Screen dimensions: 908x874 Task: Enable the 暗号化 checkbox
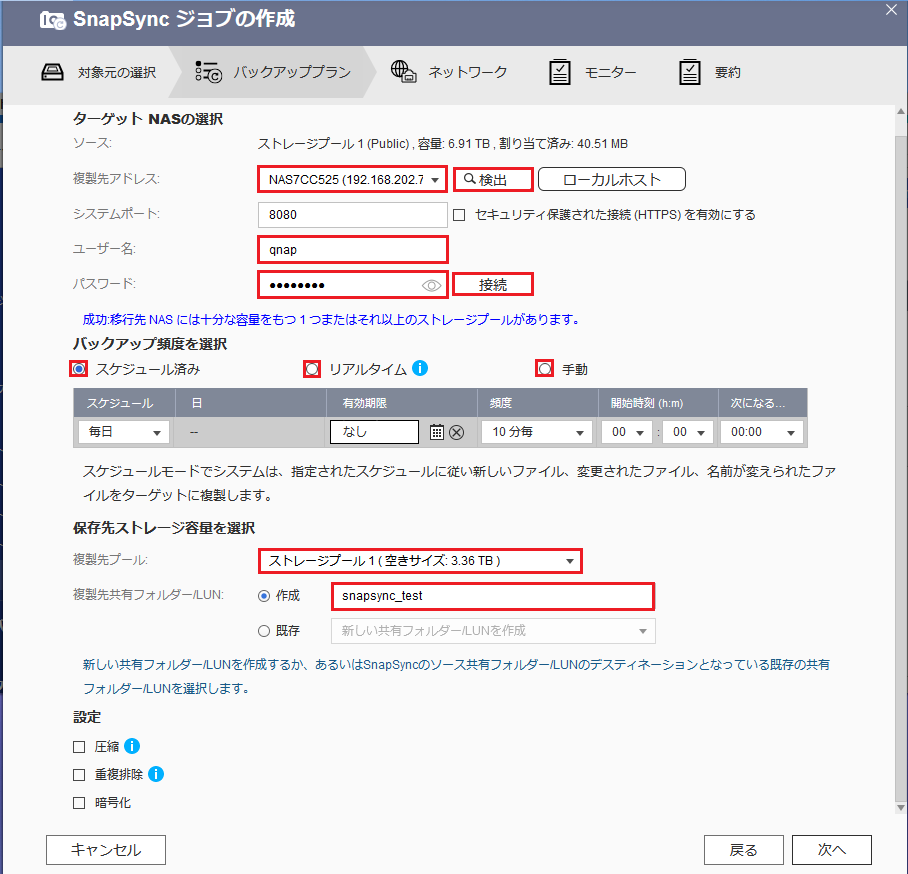(x=78, y=801)
